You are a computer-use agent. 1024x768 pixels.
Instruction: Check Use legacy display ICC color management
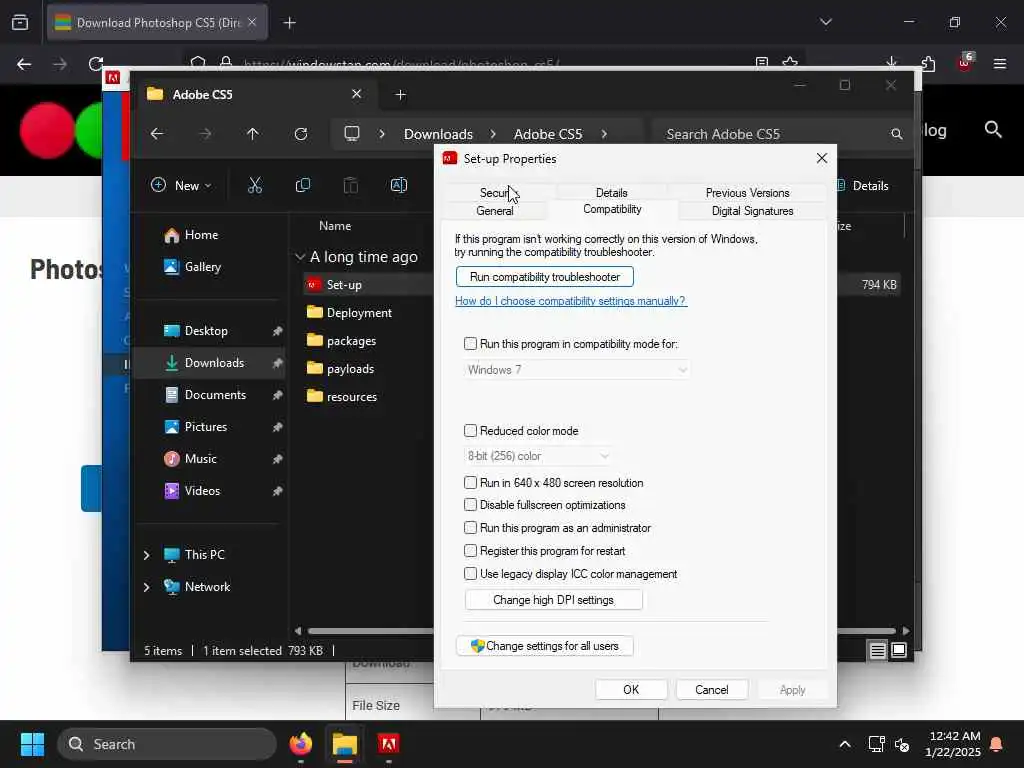point(470,573)
